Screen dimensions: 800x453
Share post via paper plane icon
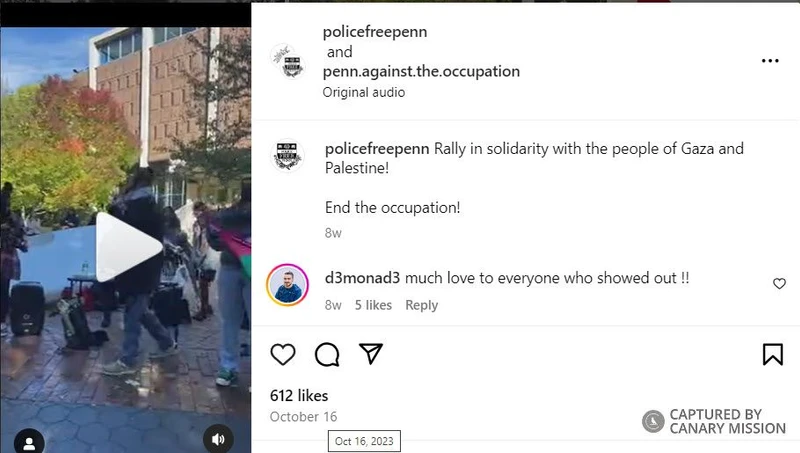371,354
